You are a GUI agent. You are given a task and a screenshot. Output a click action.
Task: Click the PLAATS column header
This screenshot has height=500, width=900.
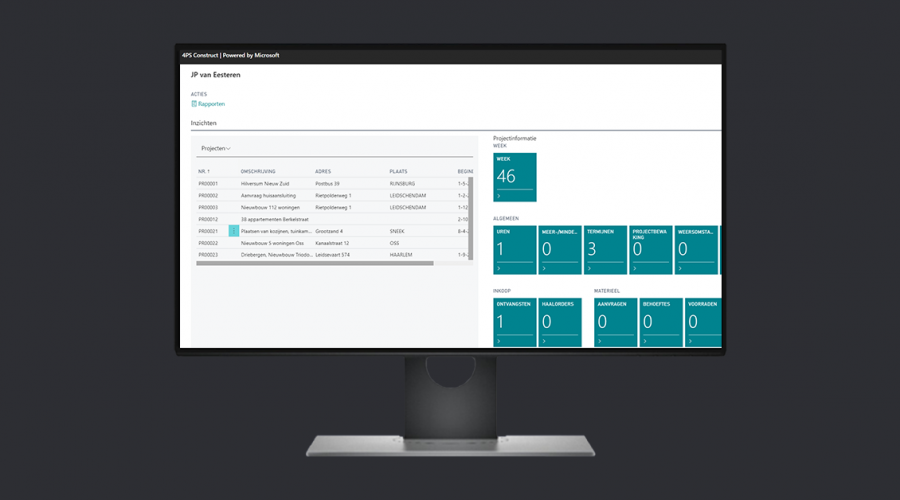click(x=398, y=171)
